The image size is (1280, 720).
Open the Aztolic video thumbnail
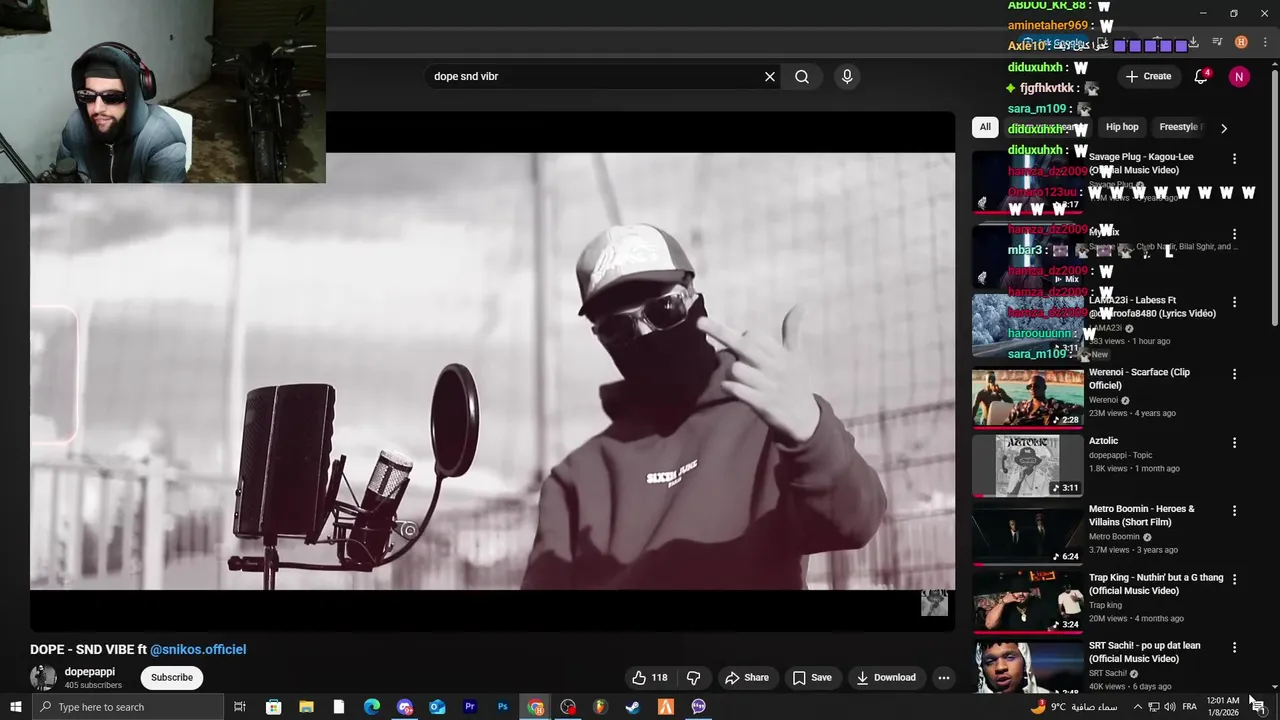1028,466
